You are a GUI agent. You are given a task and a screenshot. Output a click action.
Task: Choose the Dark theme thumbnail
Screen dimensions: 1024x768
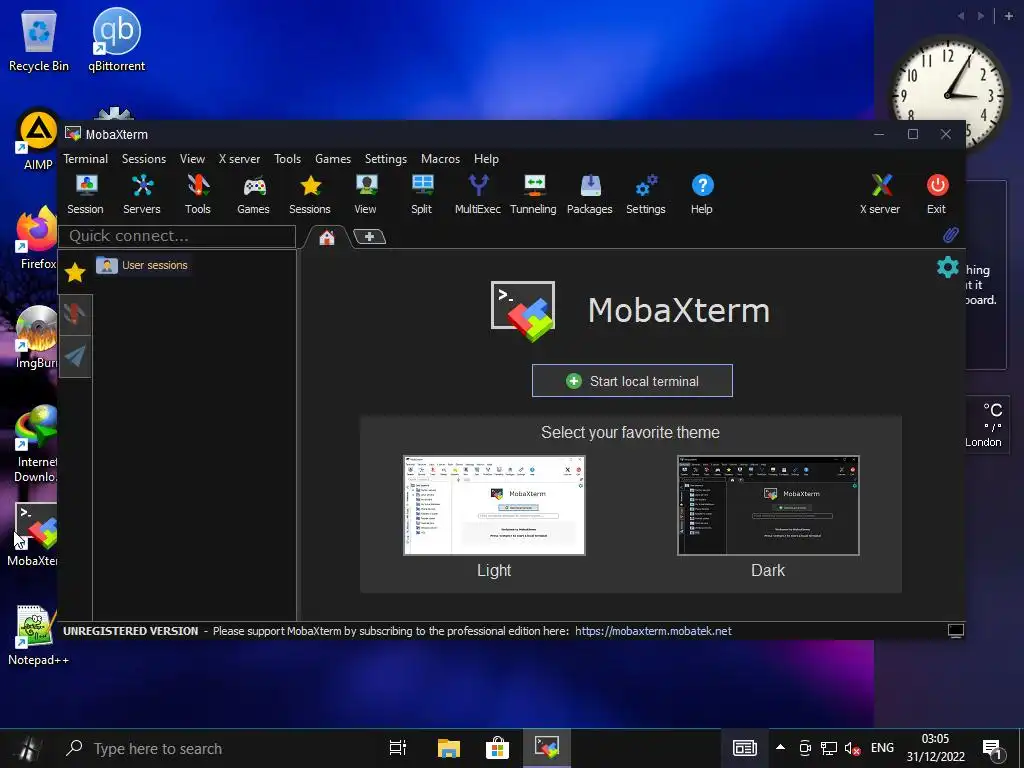[x=768, y=505]
